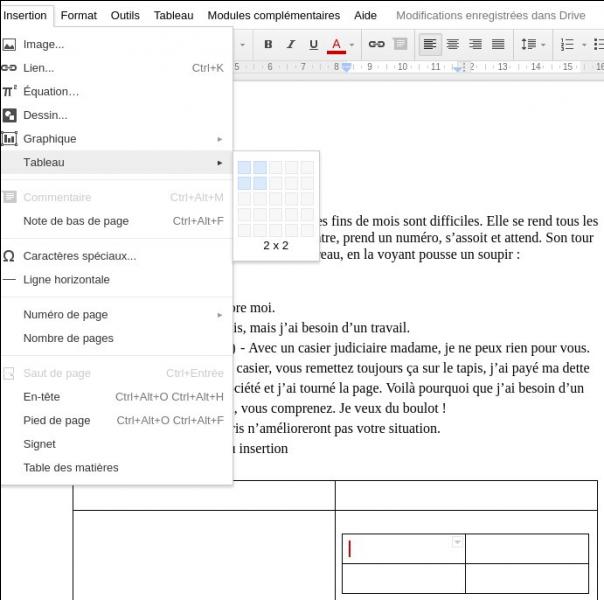604x600 pixels.
Task: Select the Lien... menu entry
Action: (117, 68)
